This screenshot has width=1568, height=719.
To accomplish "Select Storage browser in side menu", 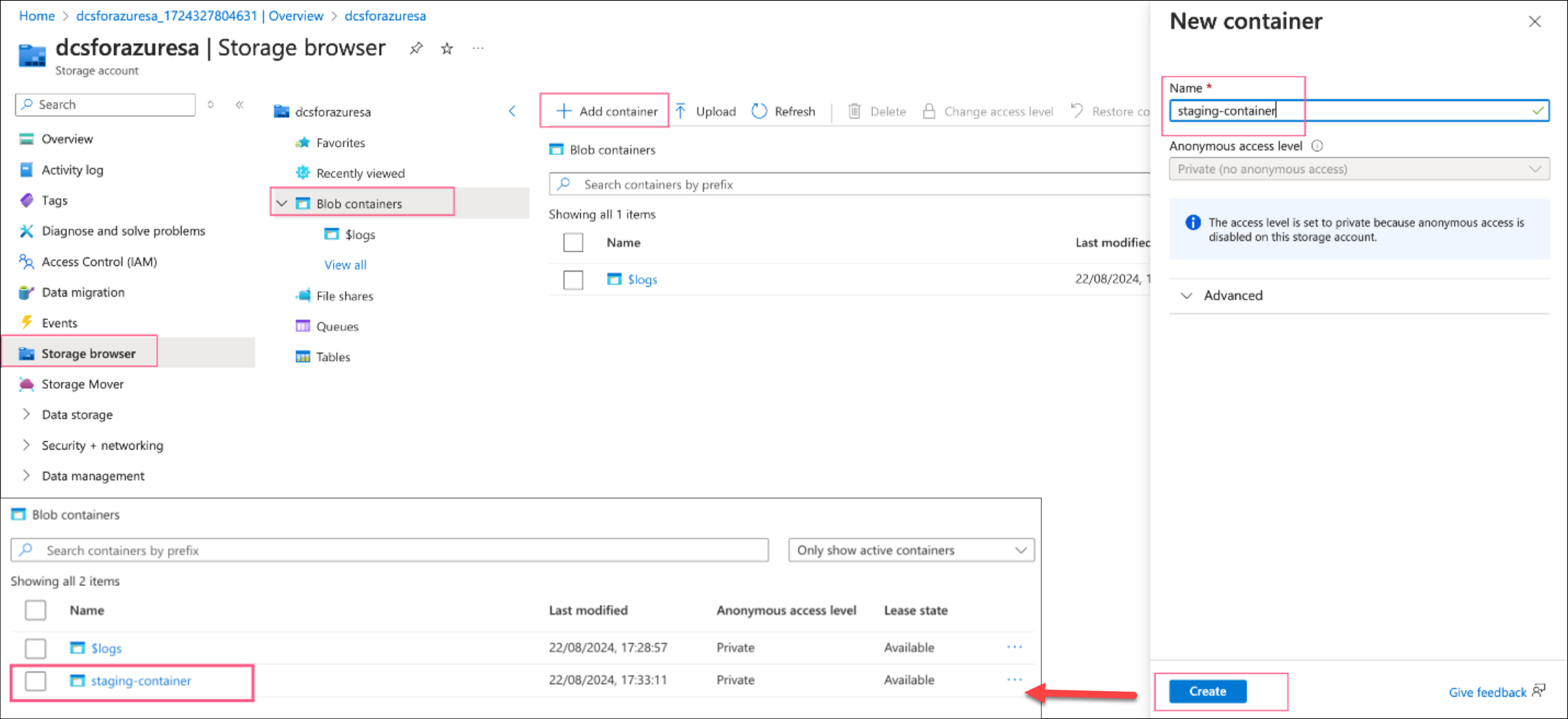I will click(x=88, y=353).
